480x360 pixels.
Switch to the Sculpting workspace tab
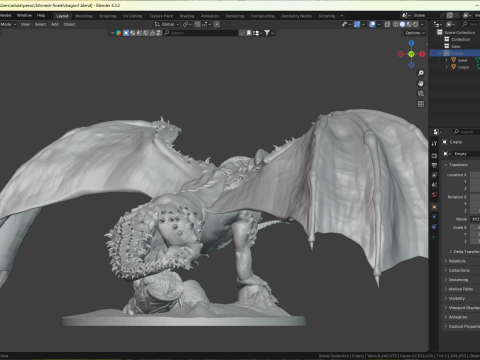pos(108,16)
